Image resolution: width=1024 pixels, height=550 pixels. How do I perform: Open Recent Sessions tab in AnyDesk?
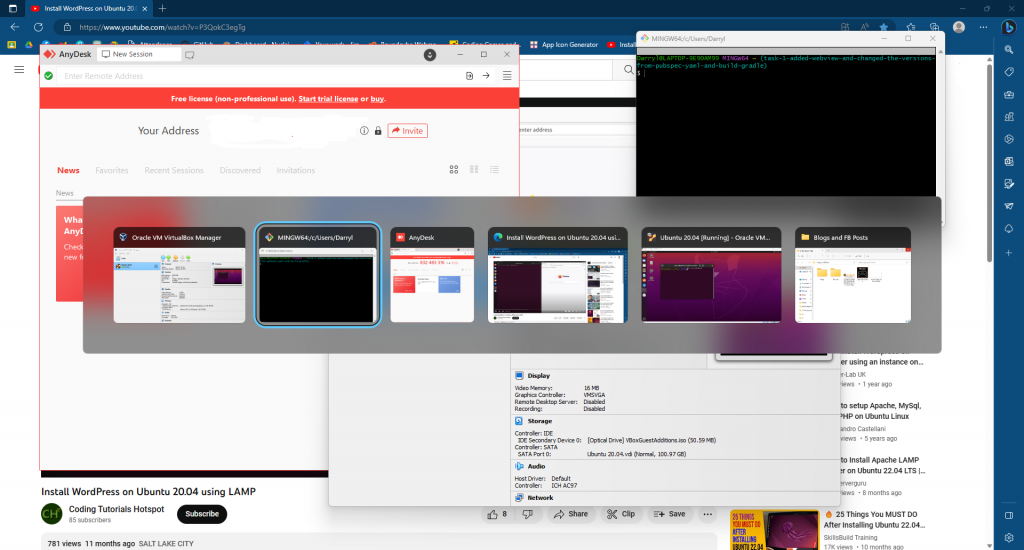pos(174,170)
